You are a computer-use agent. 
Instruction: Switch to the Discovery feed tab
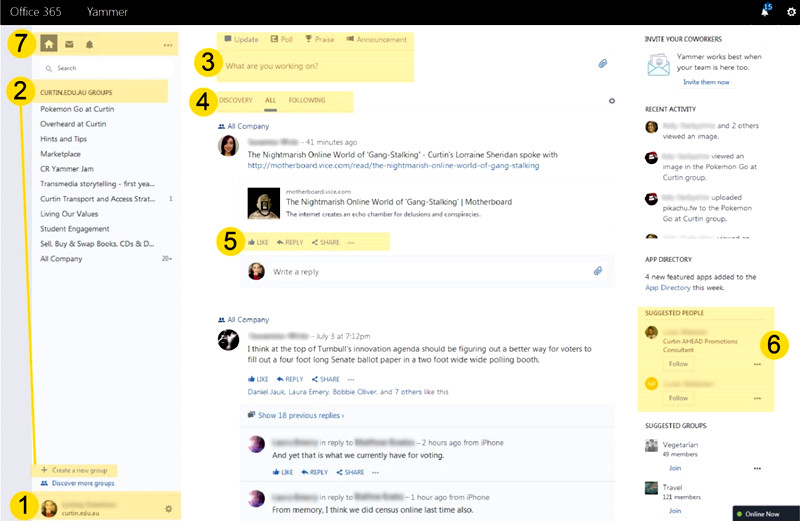(236, 100)
